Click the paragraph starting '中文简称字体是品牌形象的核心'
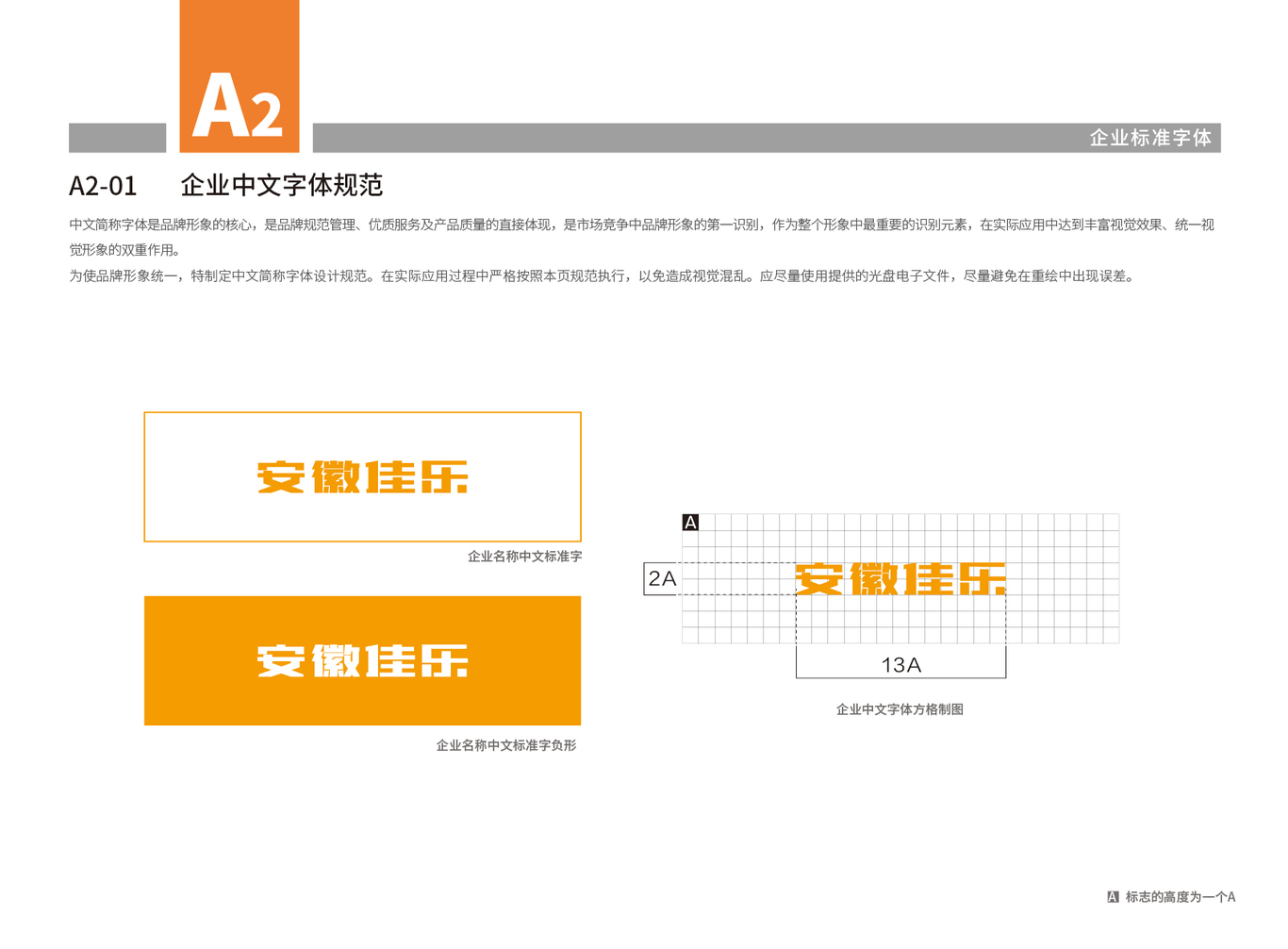The width and height of the screenshot is (1288, 949). (642, 237)
